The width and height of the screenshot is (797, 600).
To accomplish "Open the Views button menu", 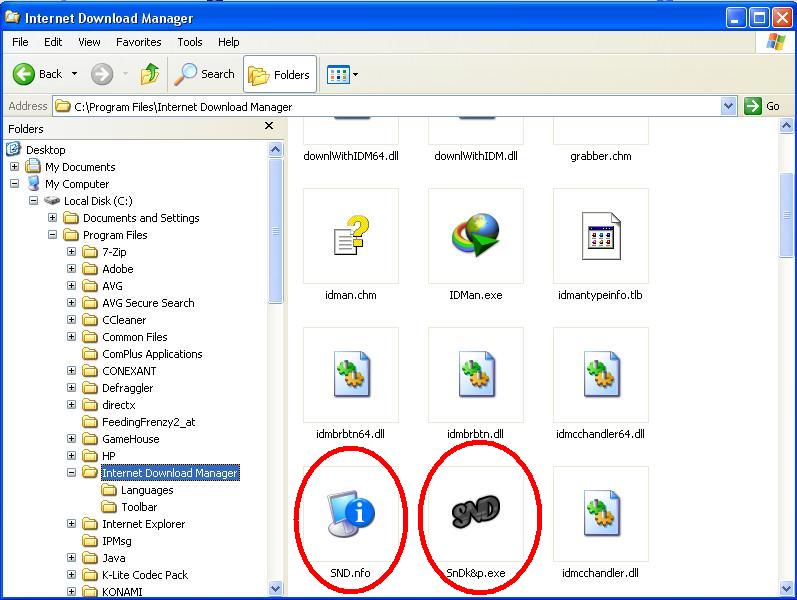I will 342,74.
